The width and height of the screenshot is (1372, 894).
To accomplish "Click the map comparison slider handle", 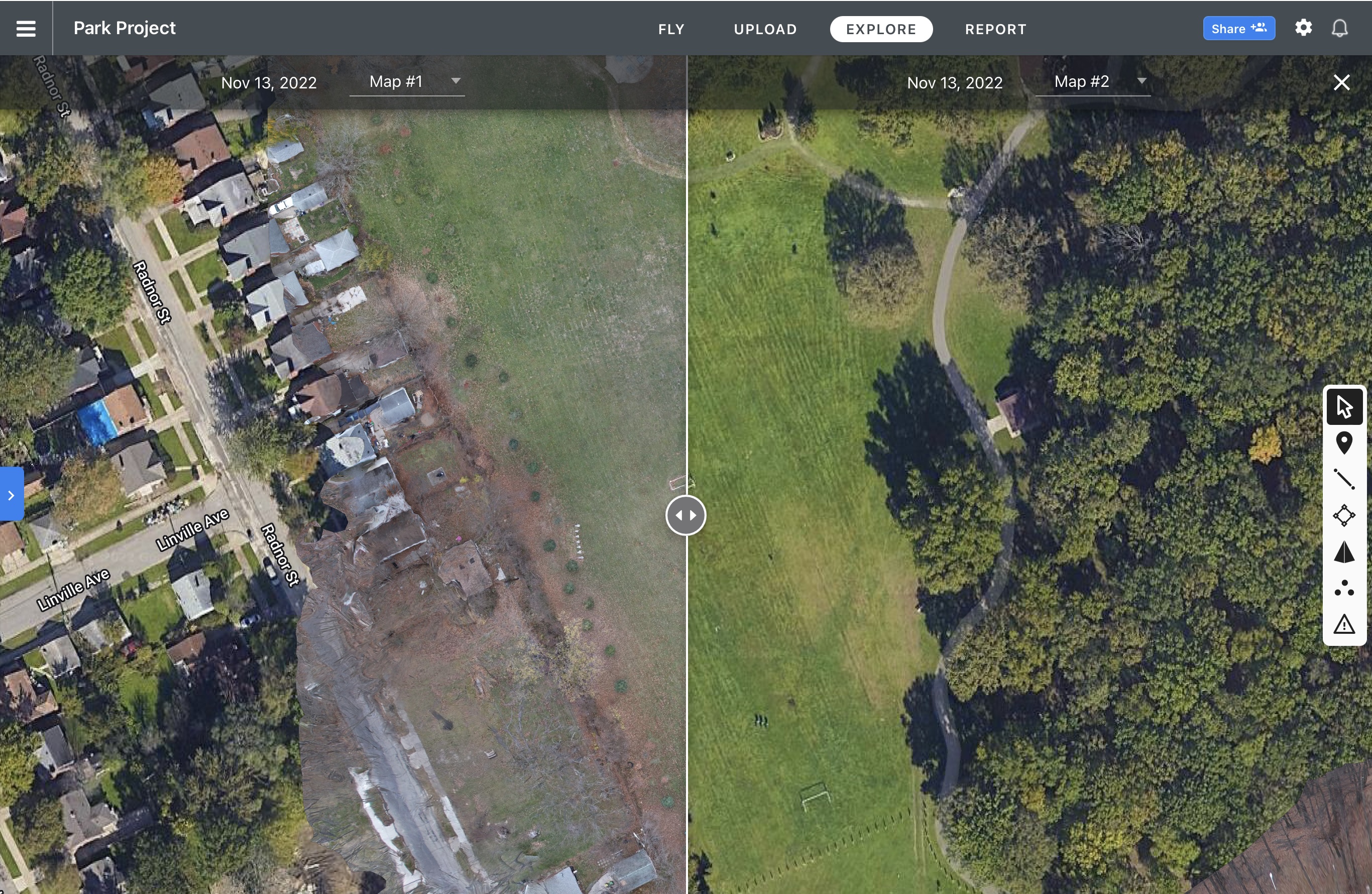I will coord(685,515).
